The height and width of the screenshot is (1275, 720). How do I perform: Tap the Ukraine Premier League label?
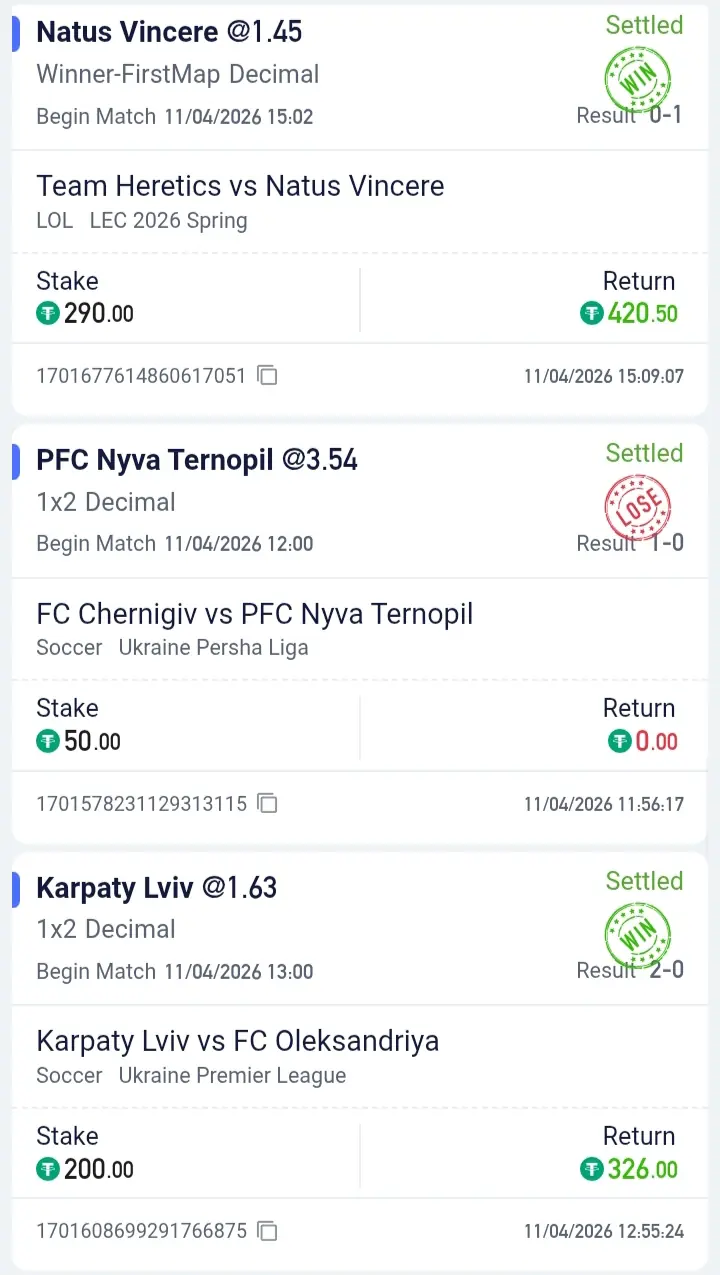[x=232, y=1076]
